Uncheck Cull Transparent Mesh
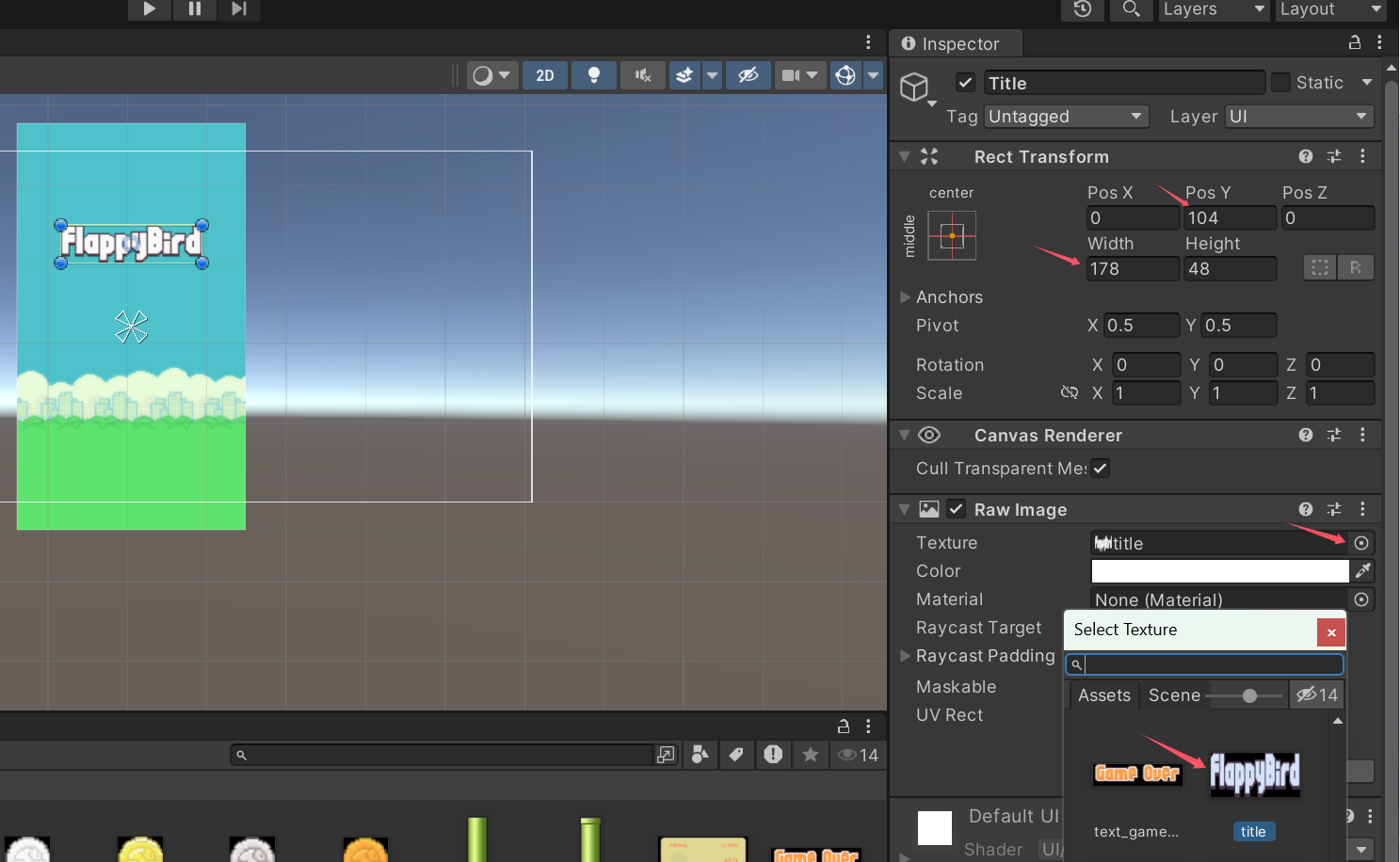Image resolution: width=1400 pixels, height=862 pixels. click(1100, 468)
